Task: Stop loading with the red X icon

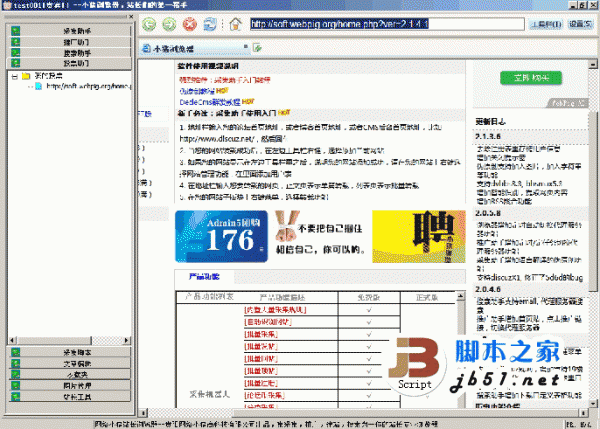Action: click(x=189, y=24)
